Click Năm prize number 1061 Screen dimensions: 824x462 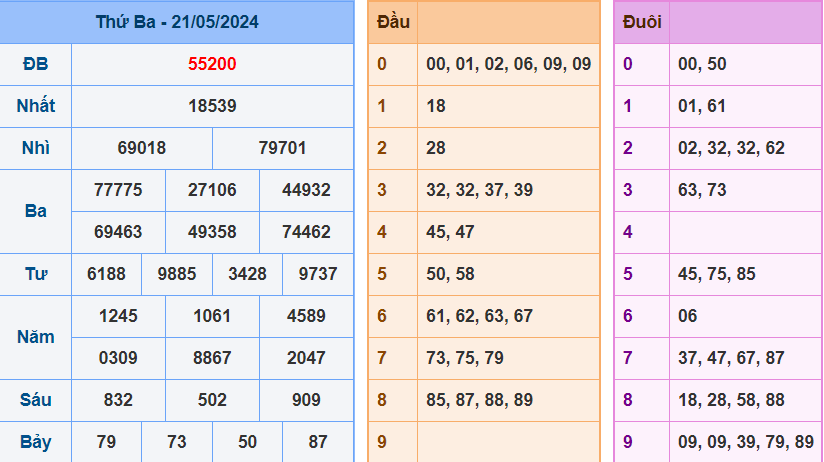(x=212, y=316)
